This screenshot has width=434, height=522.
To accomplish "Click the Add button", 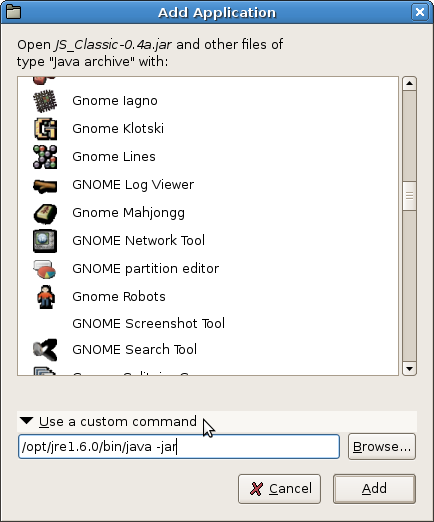I will (x=374, y=488).
